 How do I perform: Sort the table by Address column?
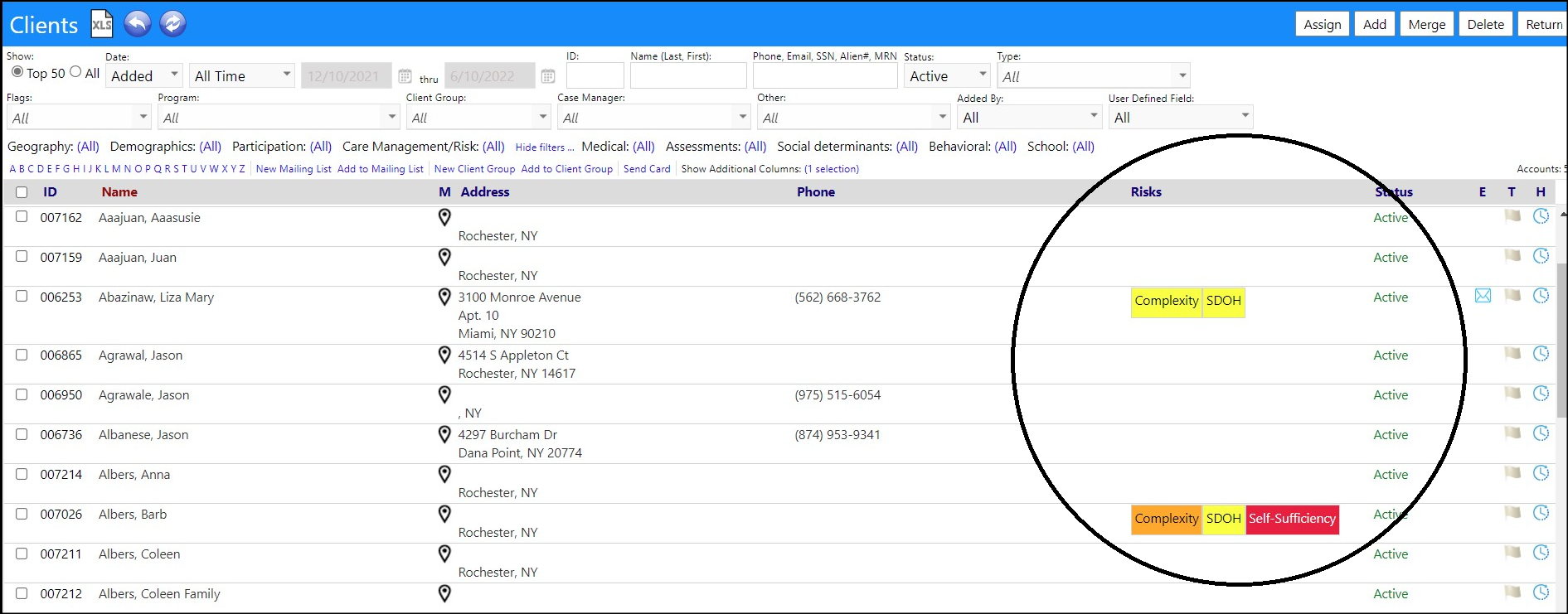[x=485, y=192]
